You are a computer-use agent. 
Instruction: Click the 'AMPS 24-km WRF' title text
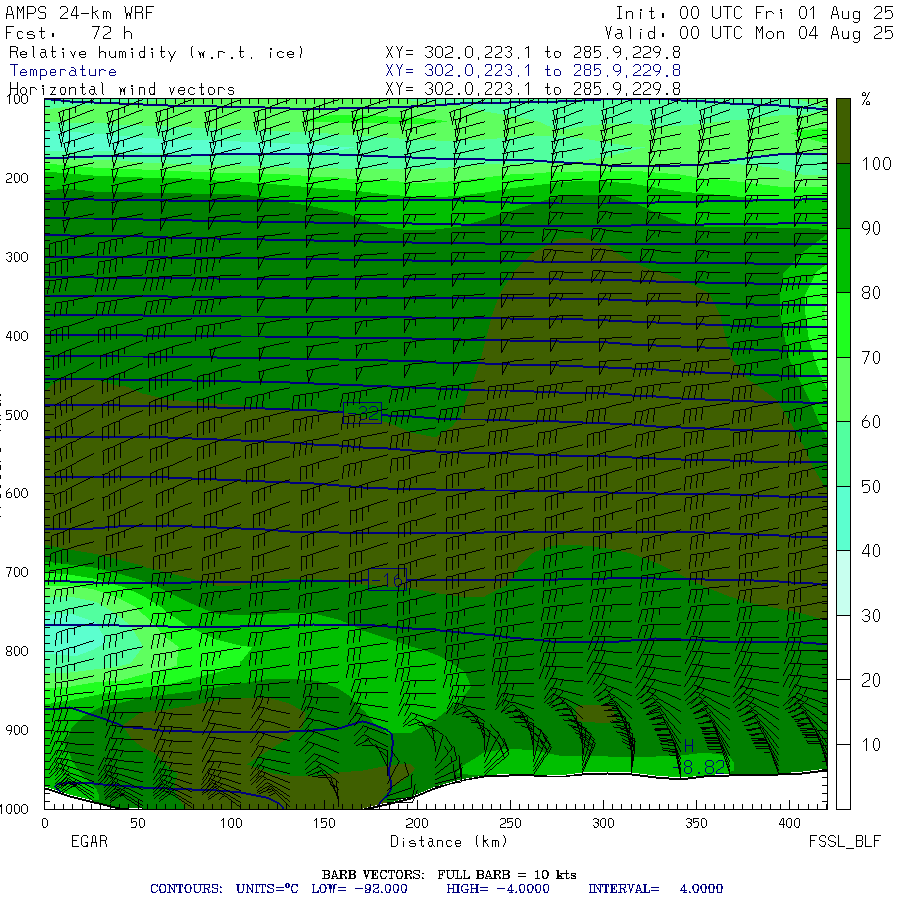(79, 13)
